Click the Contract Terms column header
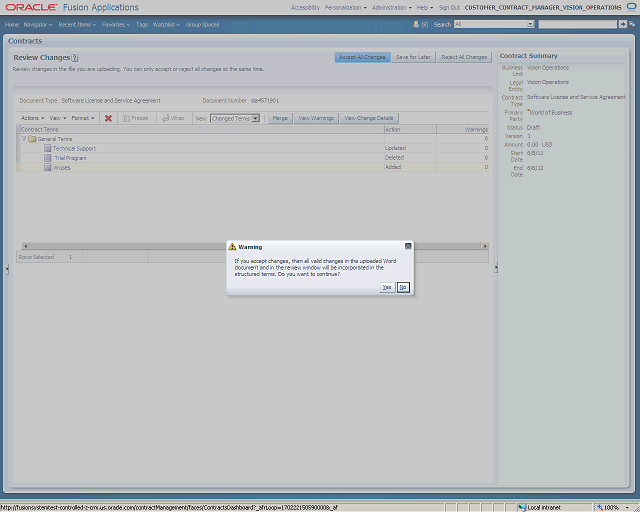Screen dimensions: 640x512 202,129
